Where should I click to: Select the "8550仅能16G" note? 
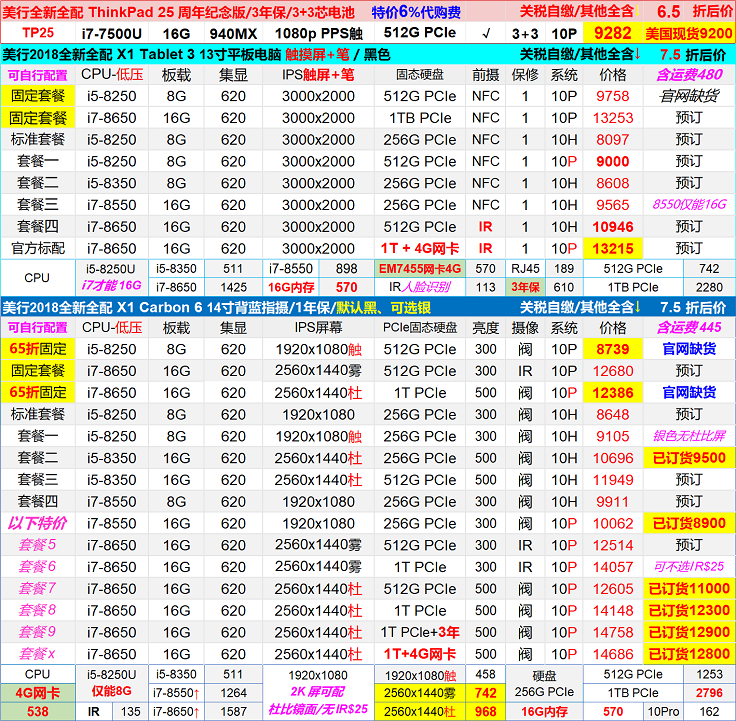[x=689, y=204]
